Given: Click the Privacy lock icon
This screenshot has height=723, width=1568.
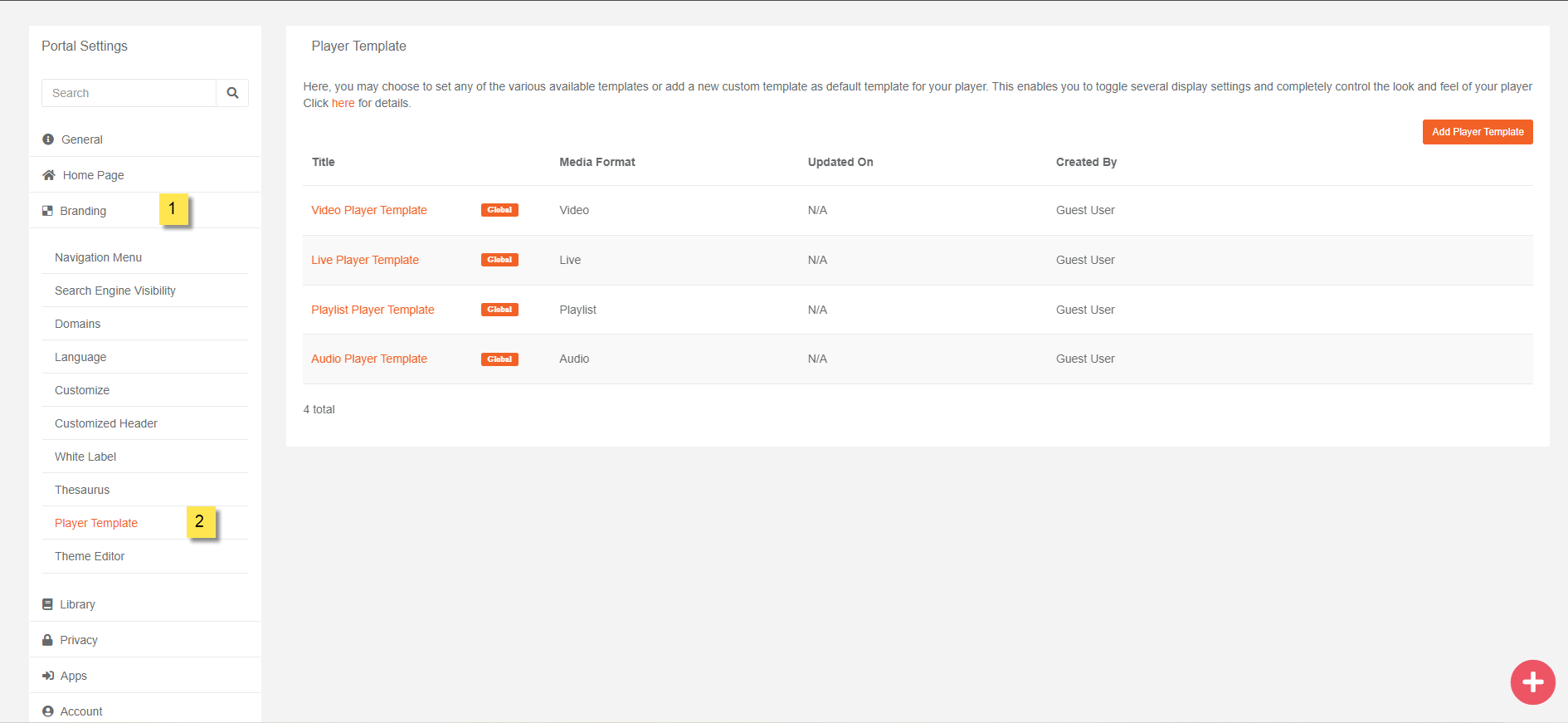Looking at the screenshot, I should pyautogui.click(x=47, y=640).
